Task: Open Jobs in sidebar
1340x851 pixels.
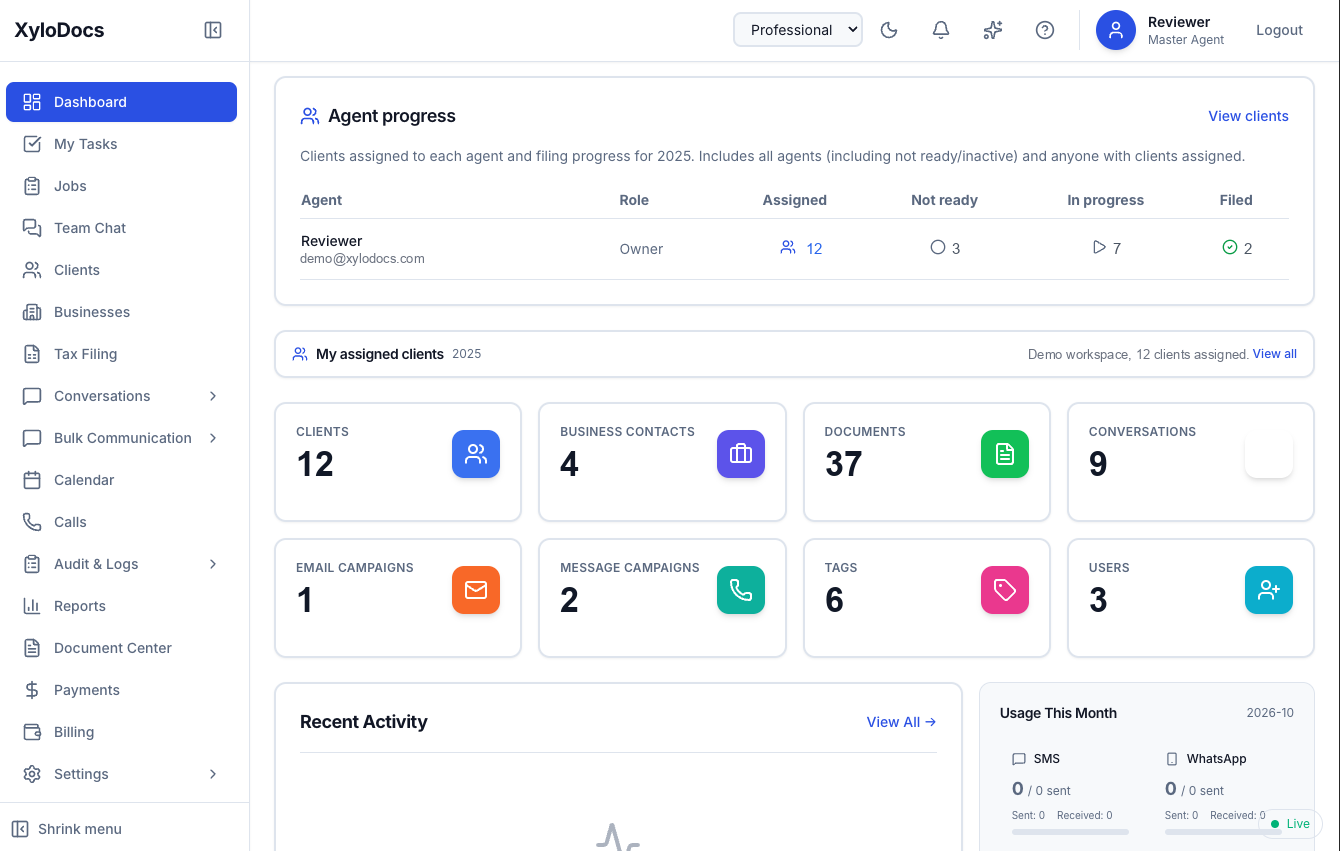Action: point(121,186)
